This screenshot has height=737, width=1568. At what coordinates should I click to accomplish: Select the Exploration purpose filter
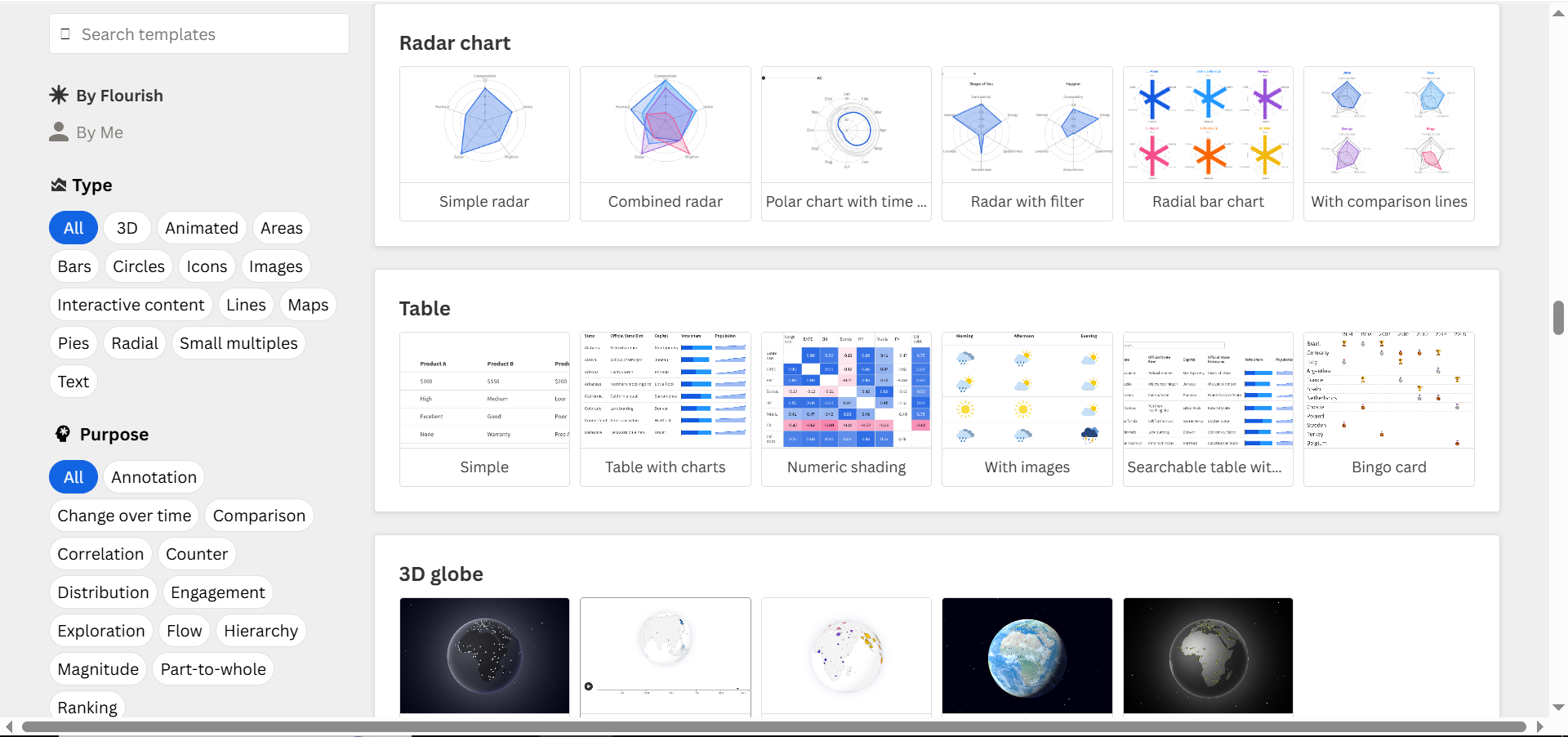(101, 631)
